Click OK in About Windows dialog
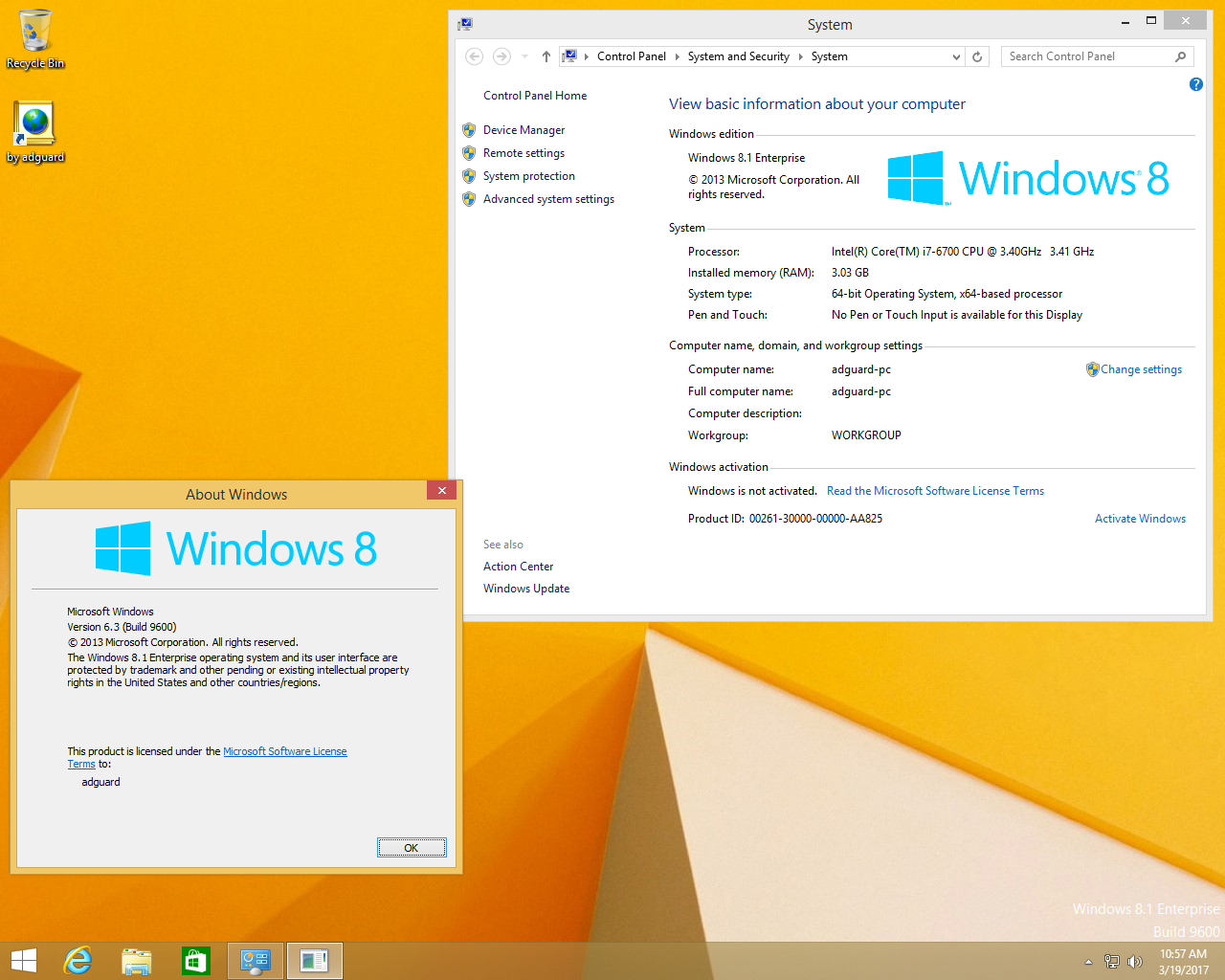The height and width of the screenshot is (980, 1225). point(412,848)
